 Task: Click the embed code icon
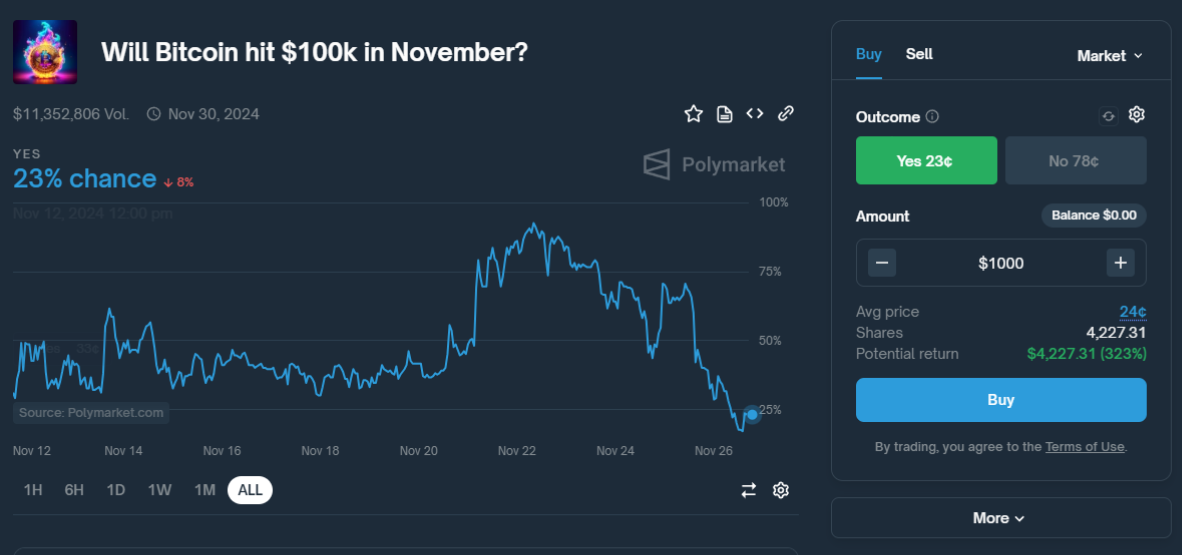[x=755, y=114]
